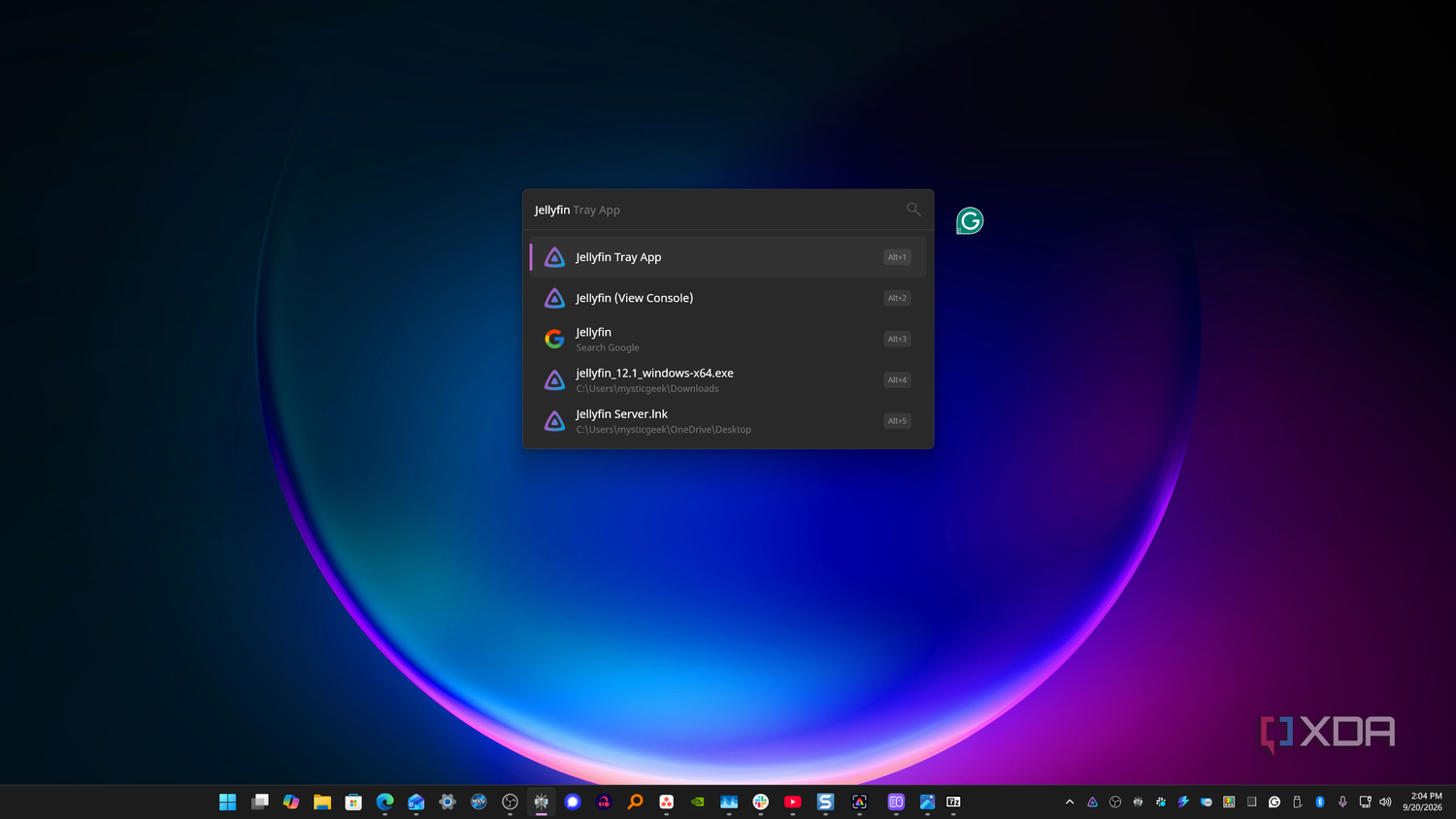Select jellyfin_12.1_windows-x64.exe result
The height and width of the screenshot is (819, 1456).
(728, 379)
